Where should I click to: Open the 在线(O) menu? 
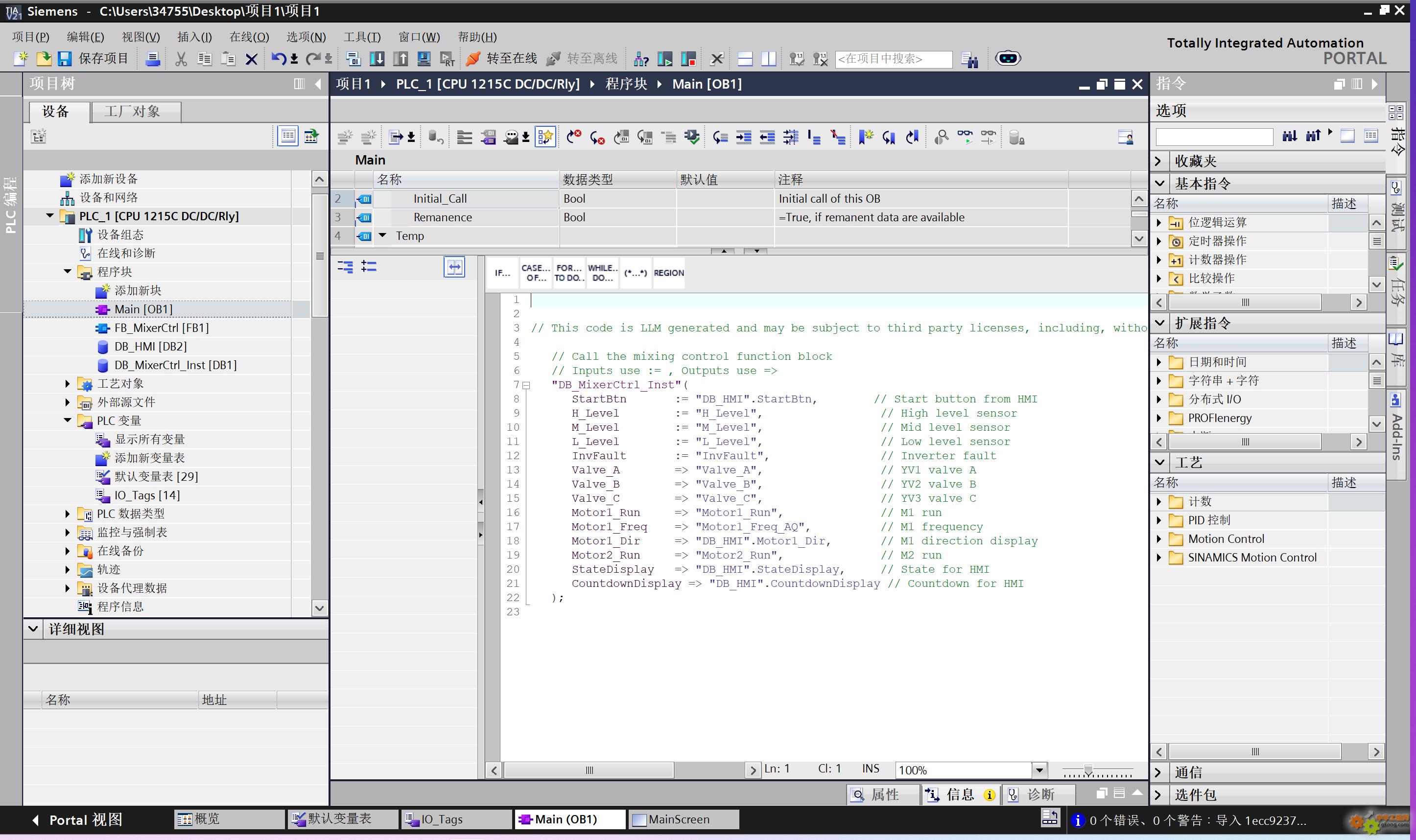[249, 37]
